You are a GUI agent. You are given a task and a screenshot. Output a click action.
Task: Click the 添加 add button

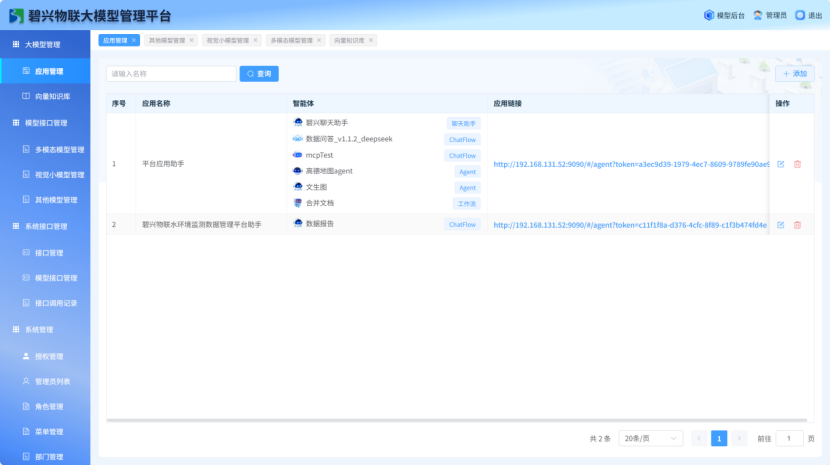coord(795,74)
